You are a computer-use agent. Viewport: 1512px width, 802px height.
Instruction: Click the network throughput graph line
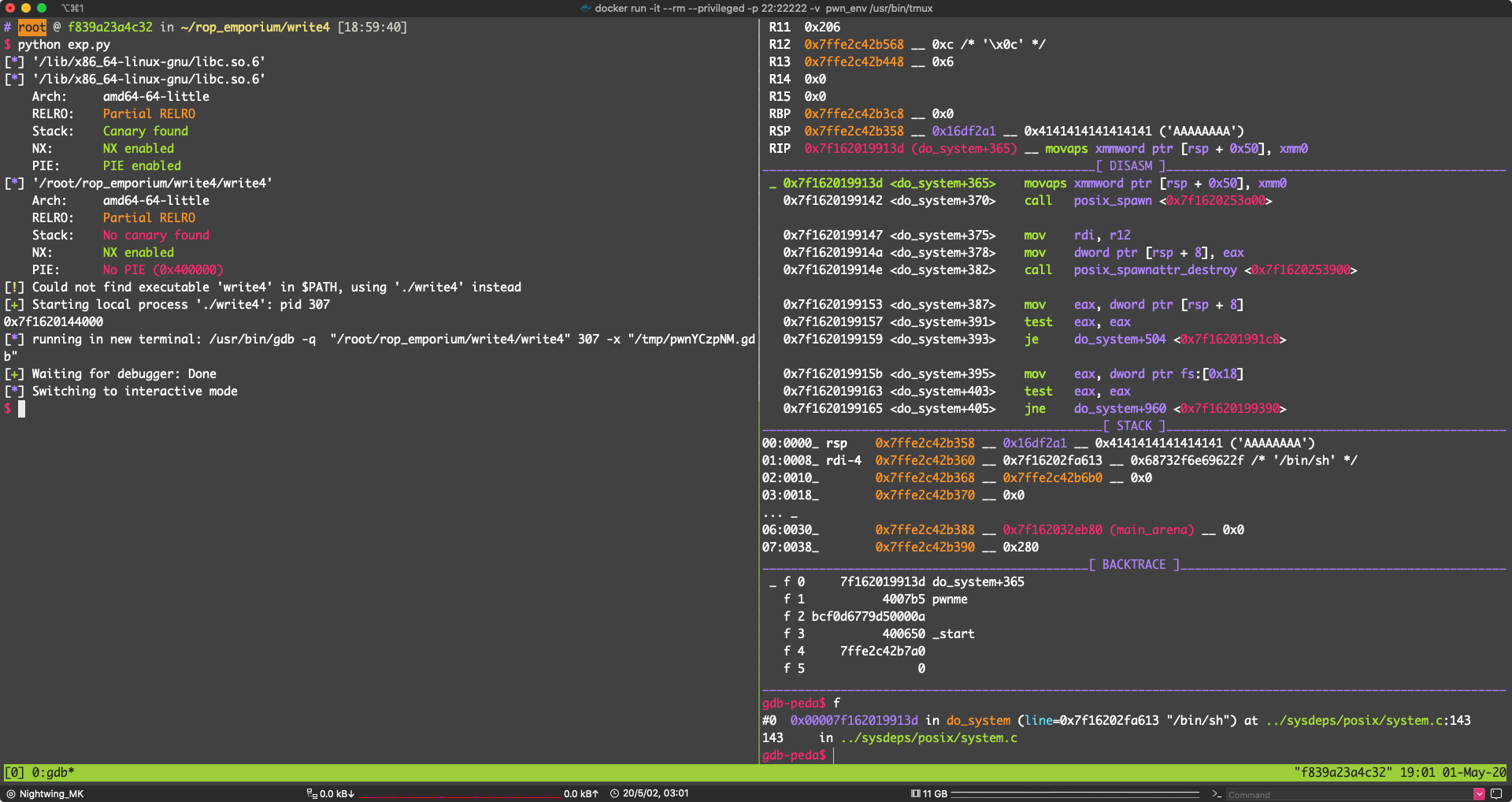[459, 796]
